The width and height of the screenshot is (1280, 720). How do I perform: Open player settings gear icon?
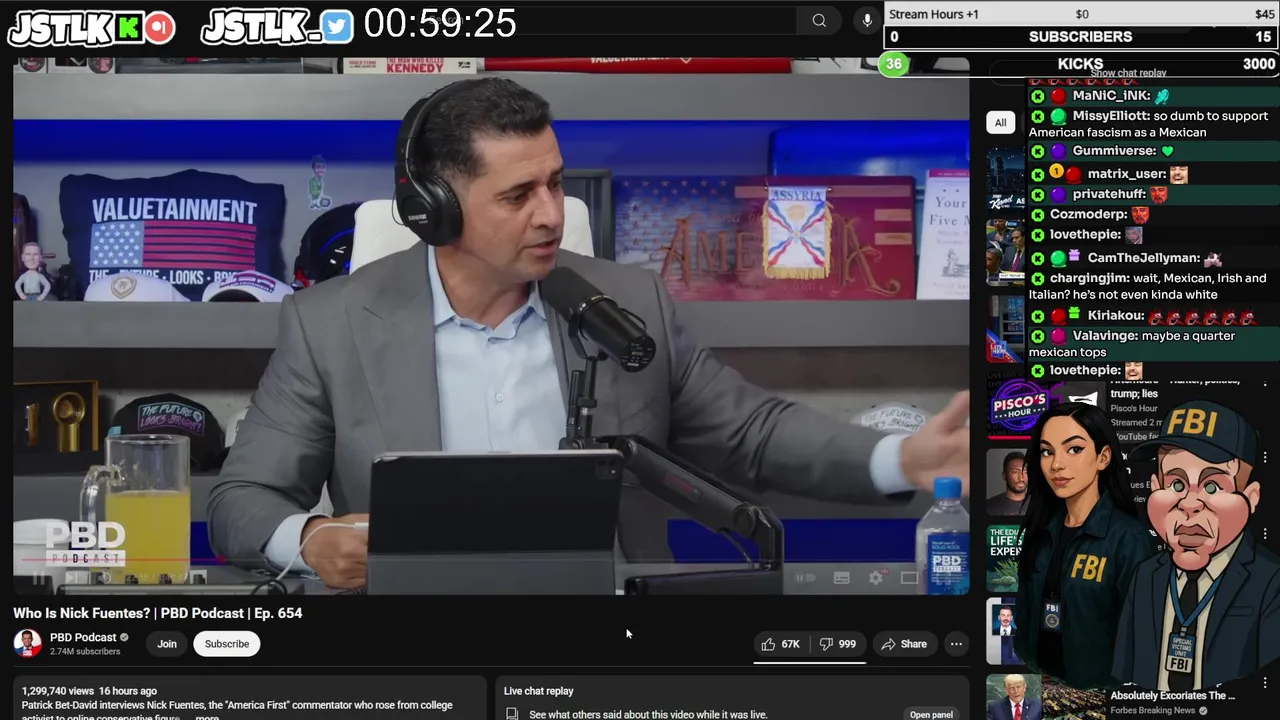pos(876,578)
